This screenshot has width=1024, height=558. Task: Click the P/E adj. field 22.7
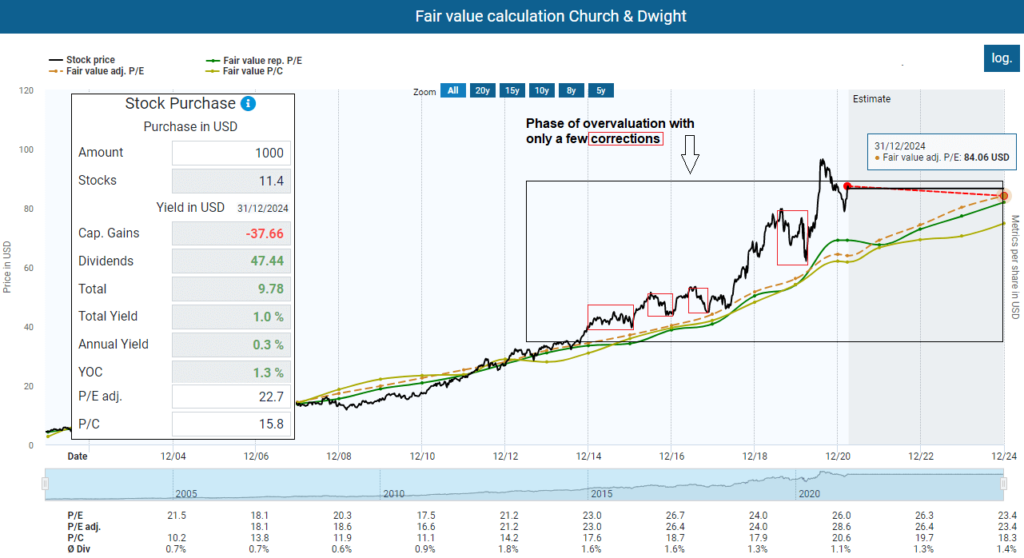point(231,397)
